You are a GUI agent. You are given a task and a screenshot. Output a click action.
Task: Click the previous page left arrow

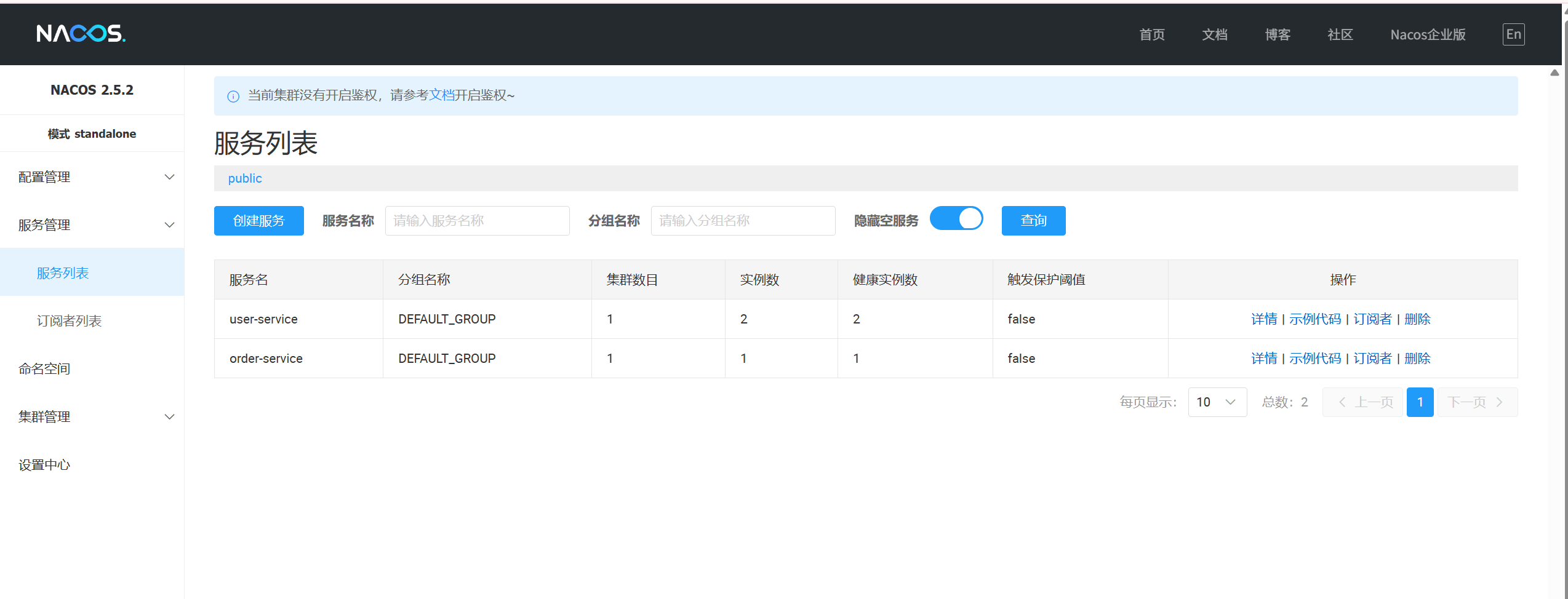1342,402
